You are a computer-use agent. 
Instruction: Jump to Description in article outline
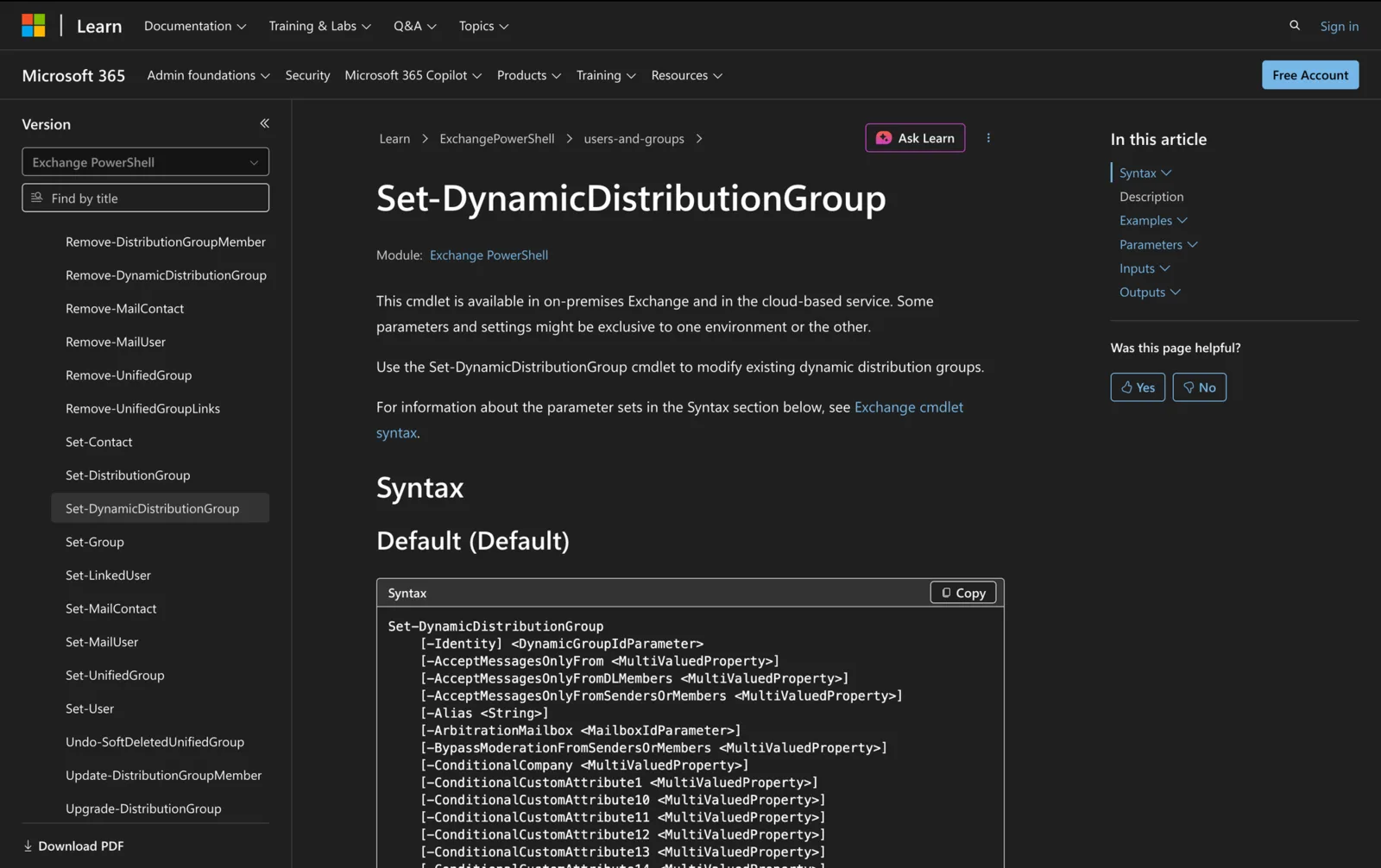1151,197
